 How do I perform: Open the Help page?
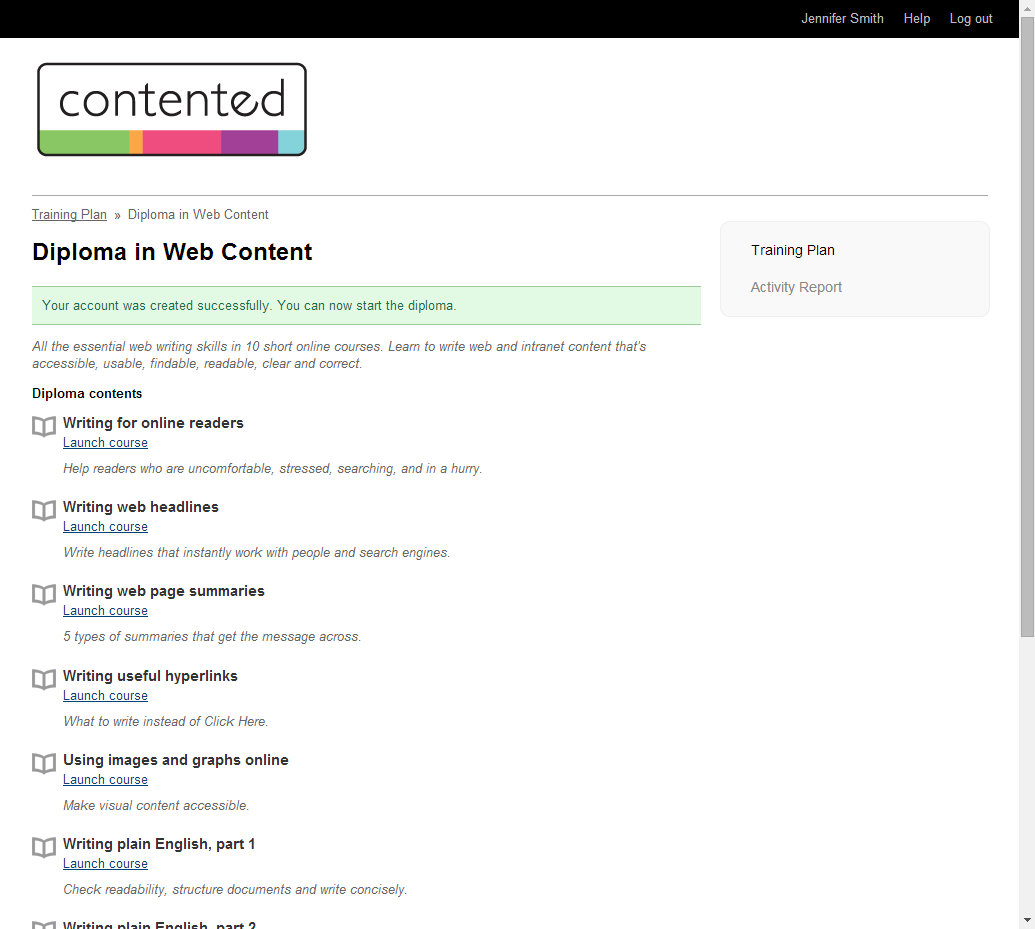tap(916, 18)
